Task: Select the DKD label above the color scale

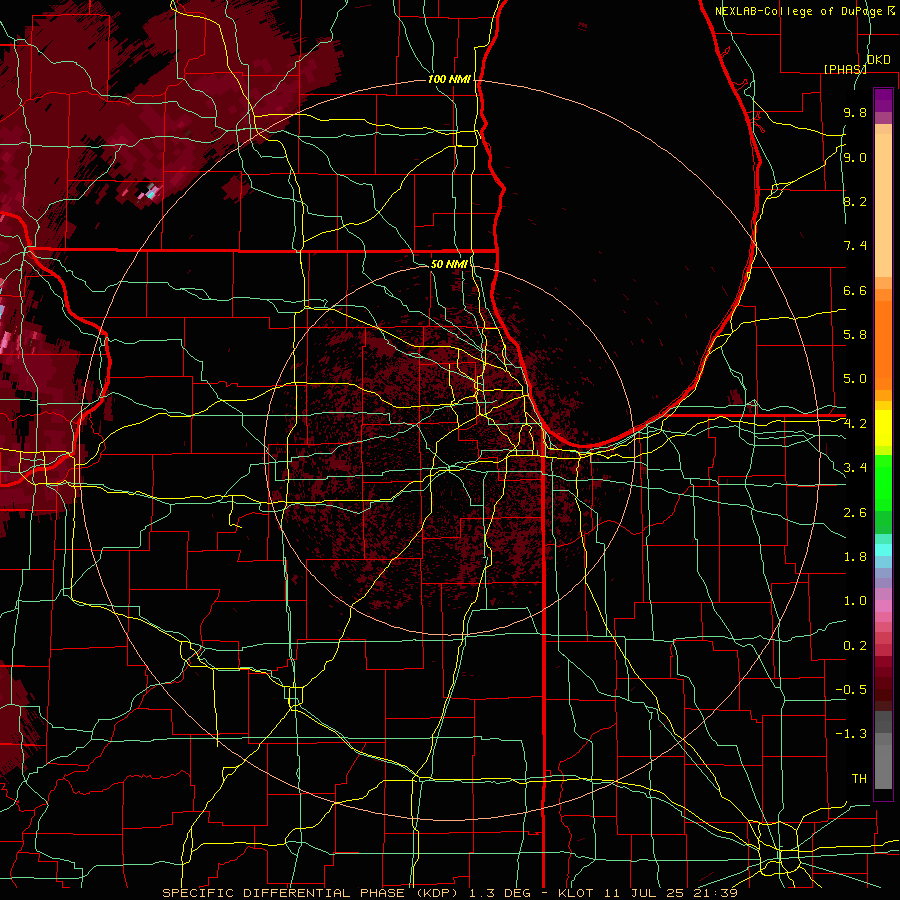Action: coord(878,60)
